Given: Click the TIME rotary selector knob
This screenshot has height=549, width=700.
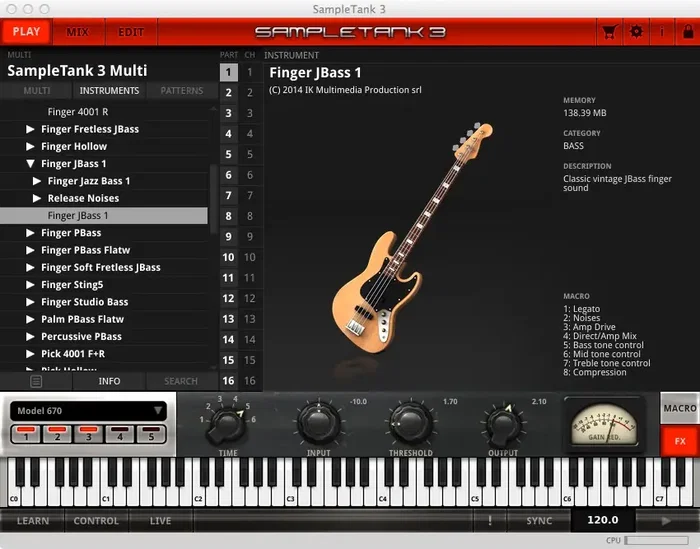Looking at the screenshot, I should tap(226, 423).
